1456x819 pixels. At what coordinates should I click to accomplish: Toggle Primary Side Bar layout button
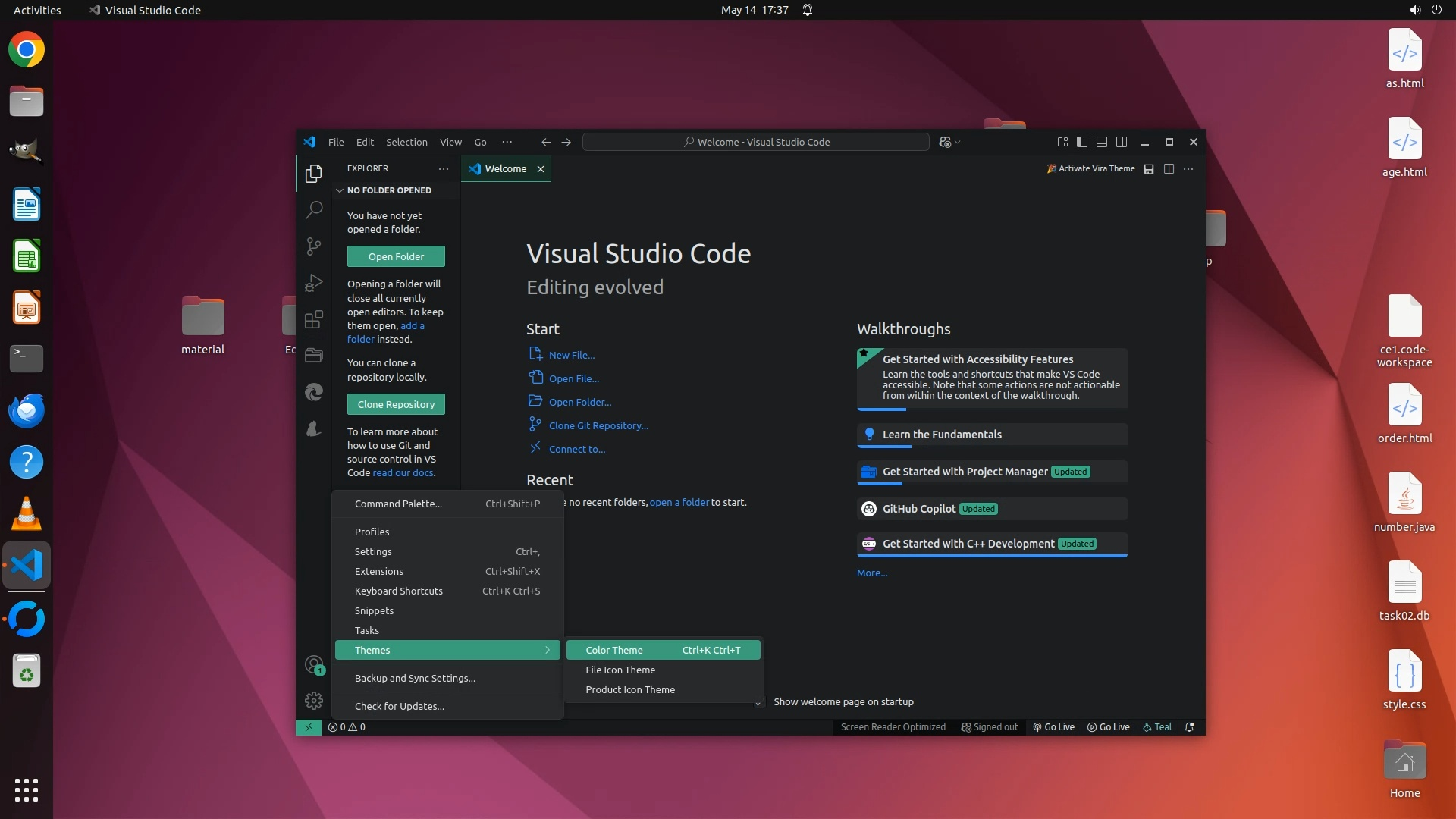(1082, 142)
